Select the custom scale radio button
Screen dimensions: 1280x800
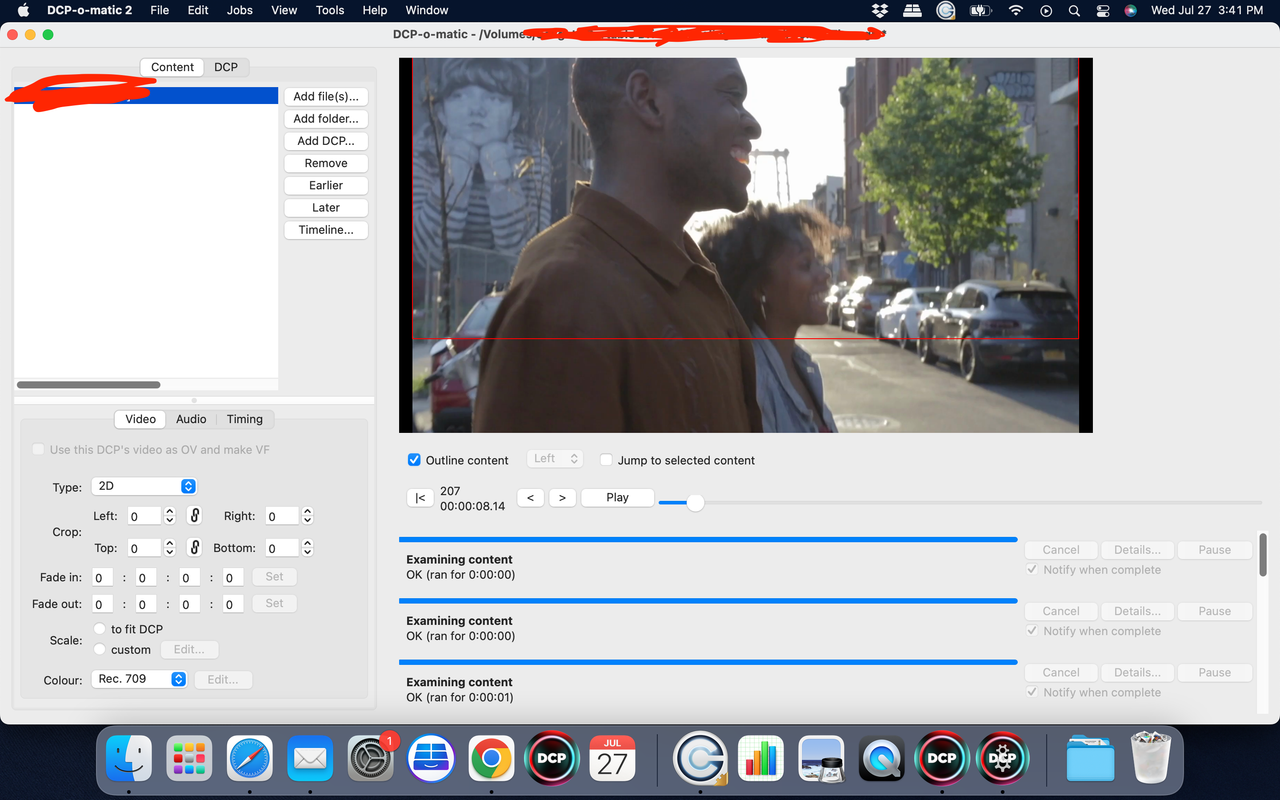click(x=100, y=649)
